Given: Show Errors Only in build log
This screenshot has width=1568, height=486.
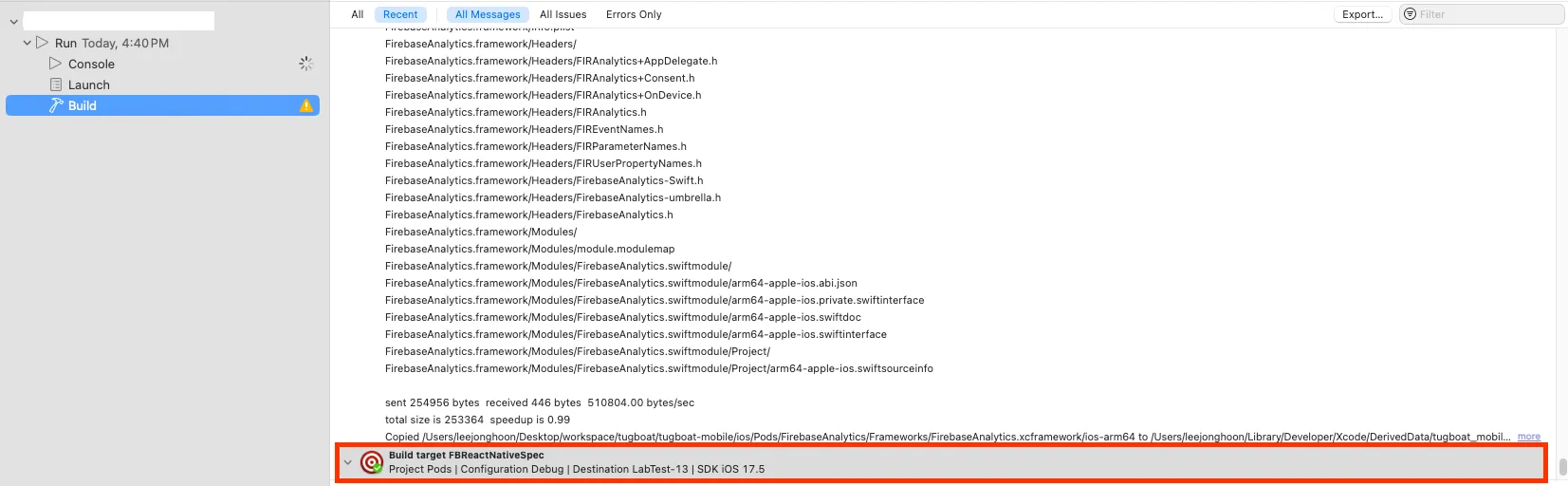Looking at the screenshot, I should click(x=634, y=14).
